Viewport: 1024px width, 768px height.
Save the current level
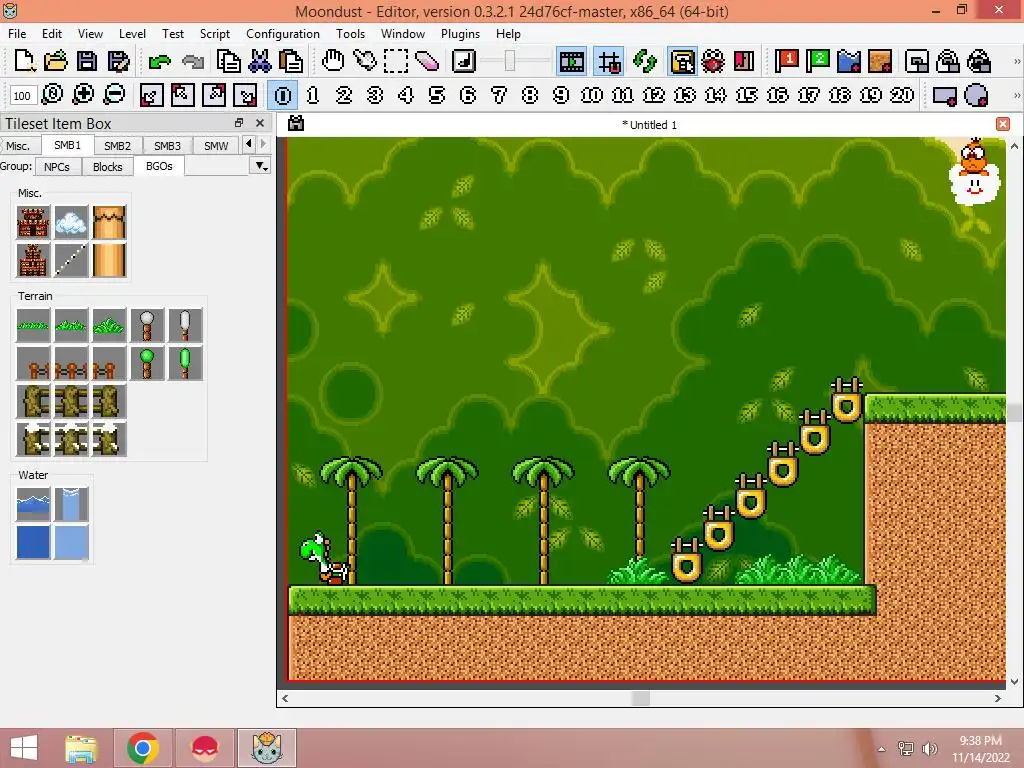point(87,61)
